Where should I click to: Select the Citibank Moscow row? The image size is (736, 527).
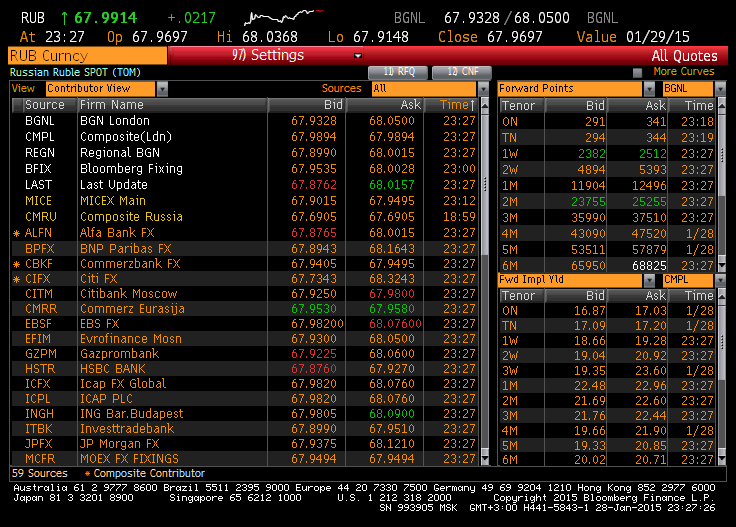[x=245, y=294]
